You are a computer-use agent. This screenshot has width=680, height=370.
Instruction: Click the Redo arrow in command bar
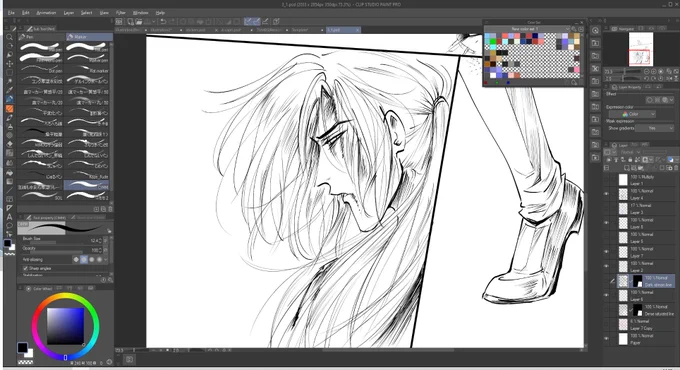tap(171, 21)
